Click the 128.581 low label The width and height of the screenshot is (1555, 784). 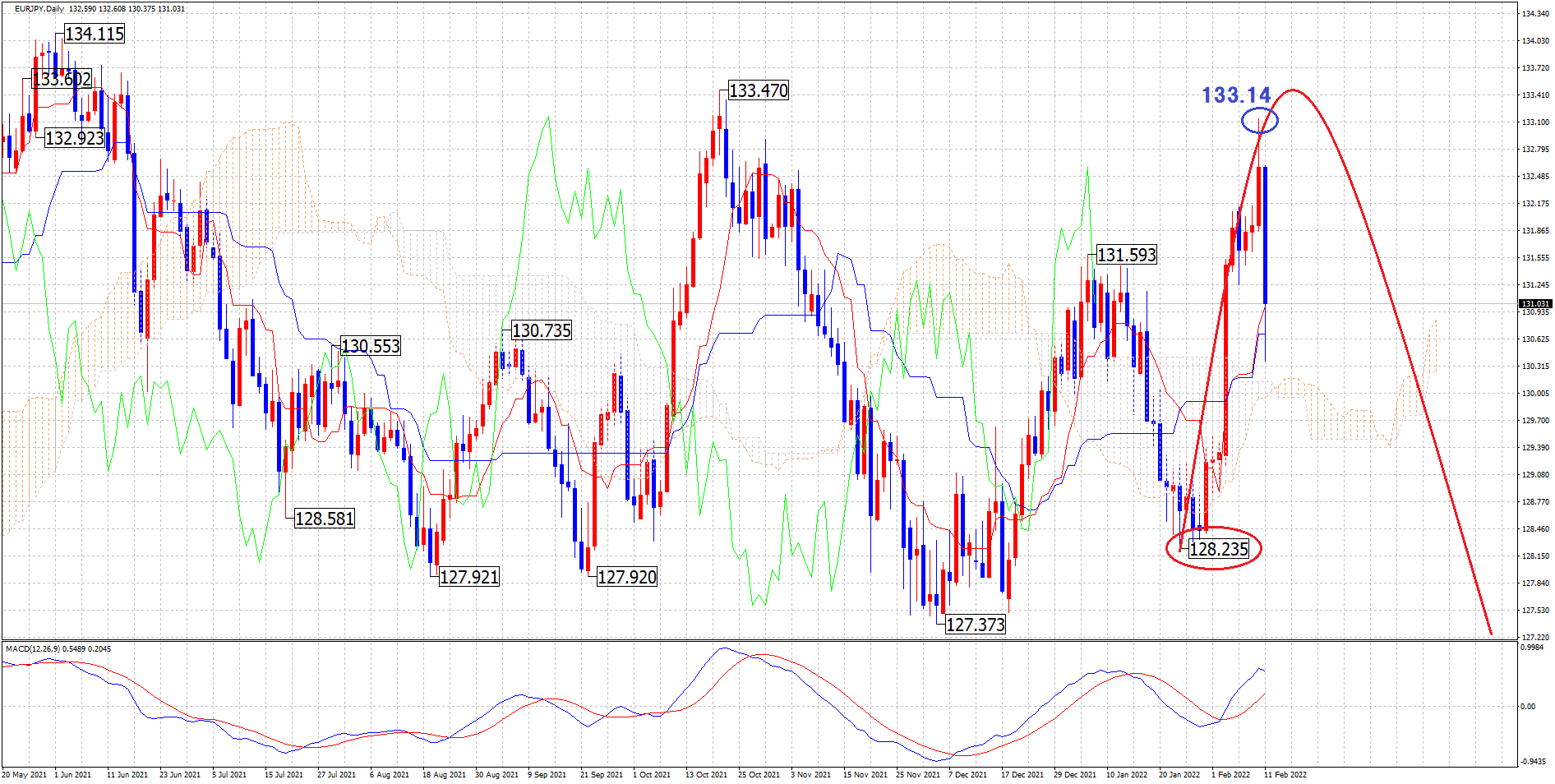(x=324, y=519)
